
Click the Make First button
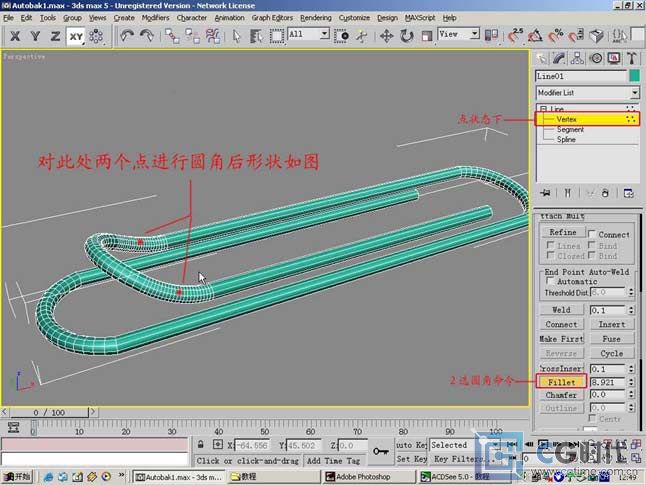(562, 339)
